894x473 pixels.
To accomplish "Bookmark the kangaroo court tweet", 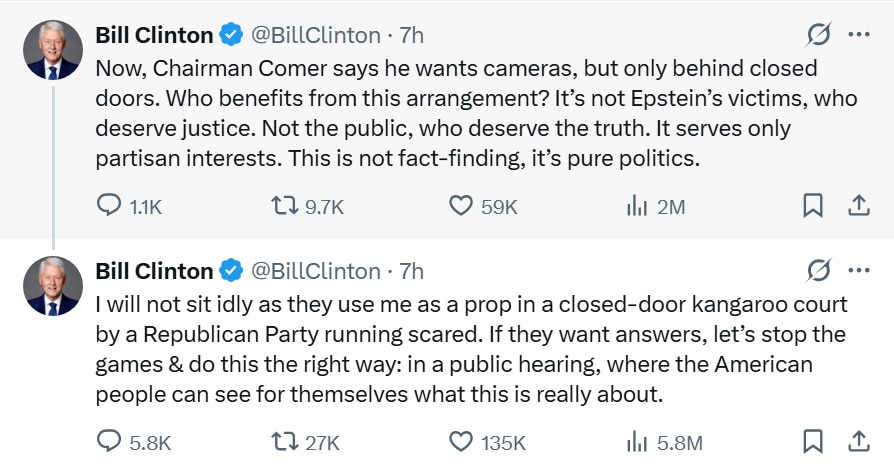I will point(813,442).
